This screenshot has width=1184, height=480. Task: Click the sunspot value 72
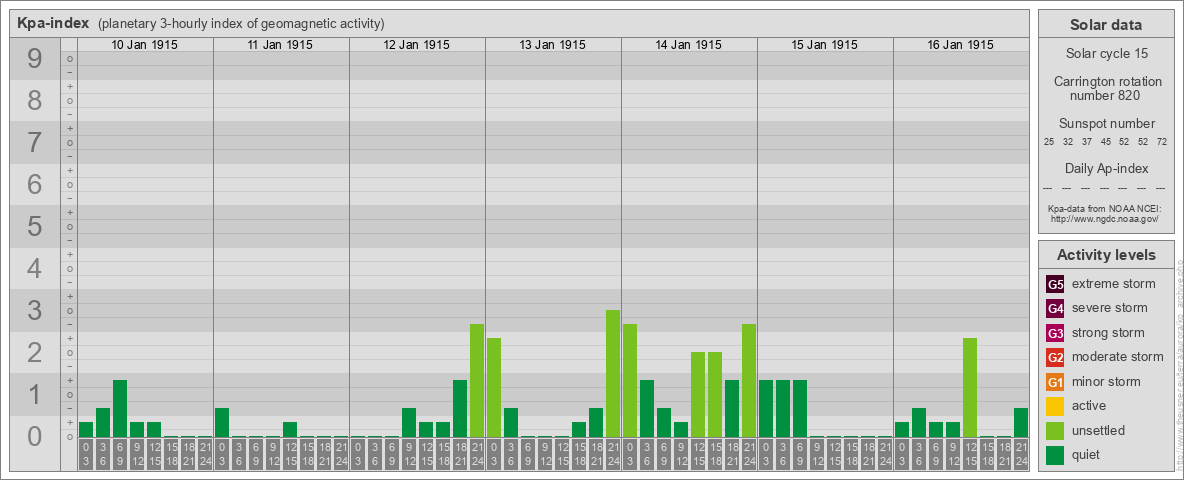pos(1161,142)
